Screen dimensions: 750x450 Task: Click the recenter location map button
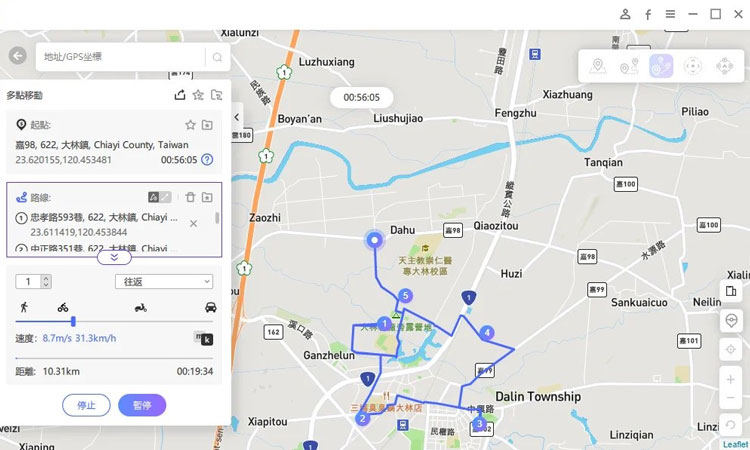point(731,350)
